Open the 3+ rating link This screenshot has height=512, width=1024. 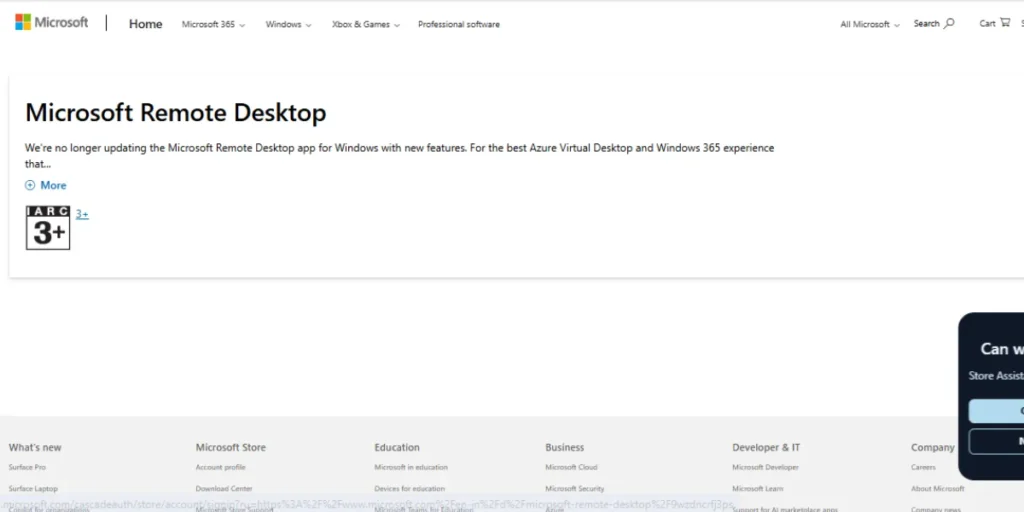[x=82, y=214]
